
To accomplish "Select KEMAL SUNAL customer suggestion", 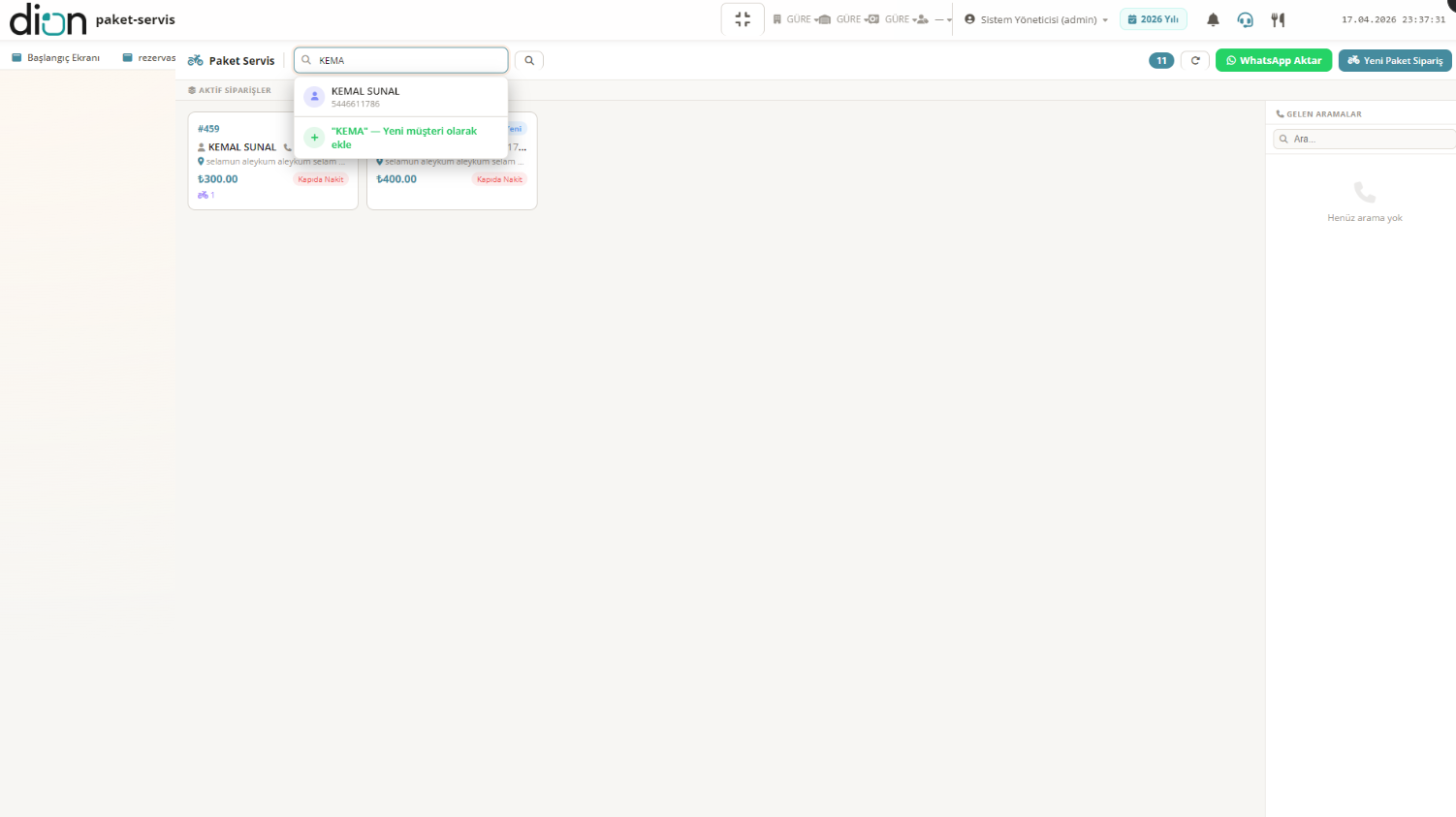I will pos(401,97).
